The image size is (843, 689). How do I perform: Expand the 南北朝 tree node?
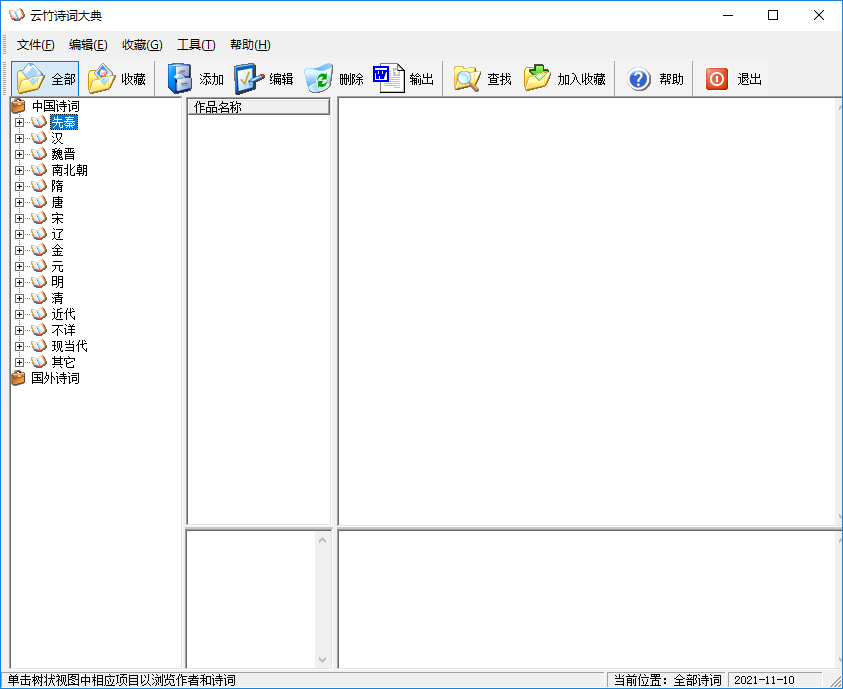click(19, 170)
